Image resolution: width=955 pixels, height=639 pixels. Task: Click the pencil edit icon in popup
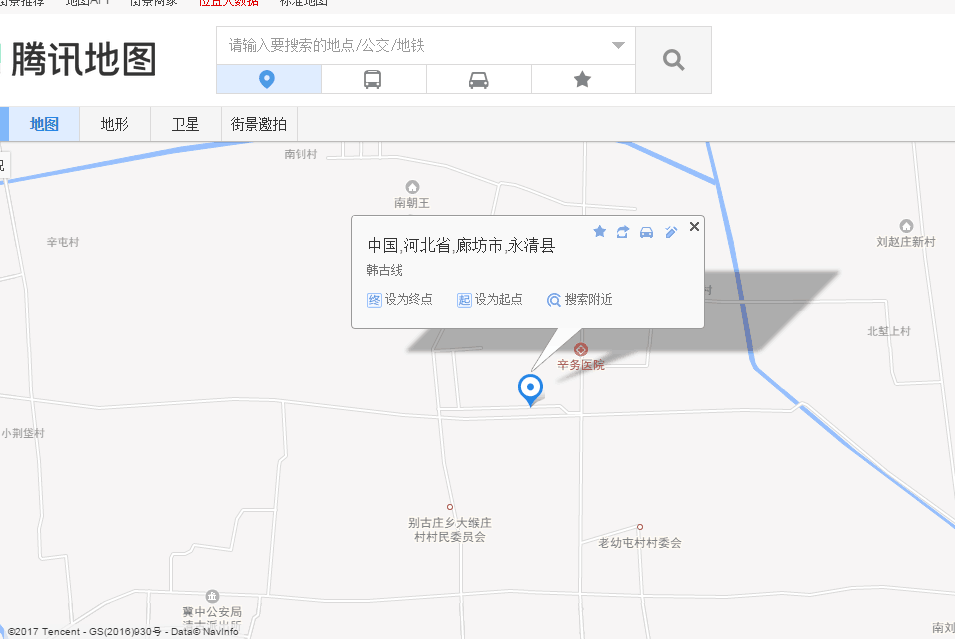(671, 231)
